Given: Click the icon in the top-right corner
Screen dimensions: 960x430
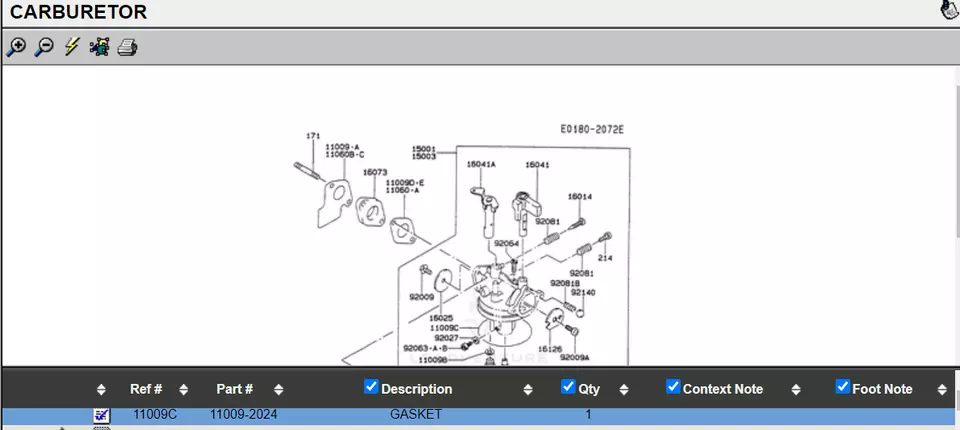Looking at the screenshot, I should click(x=949, y=11).
